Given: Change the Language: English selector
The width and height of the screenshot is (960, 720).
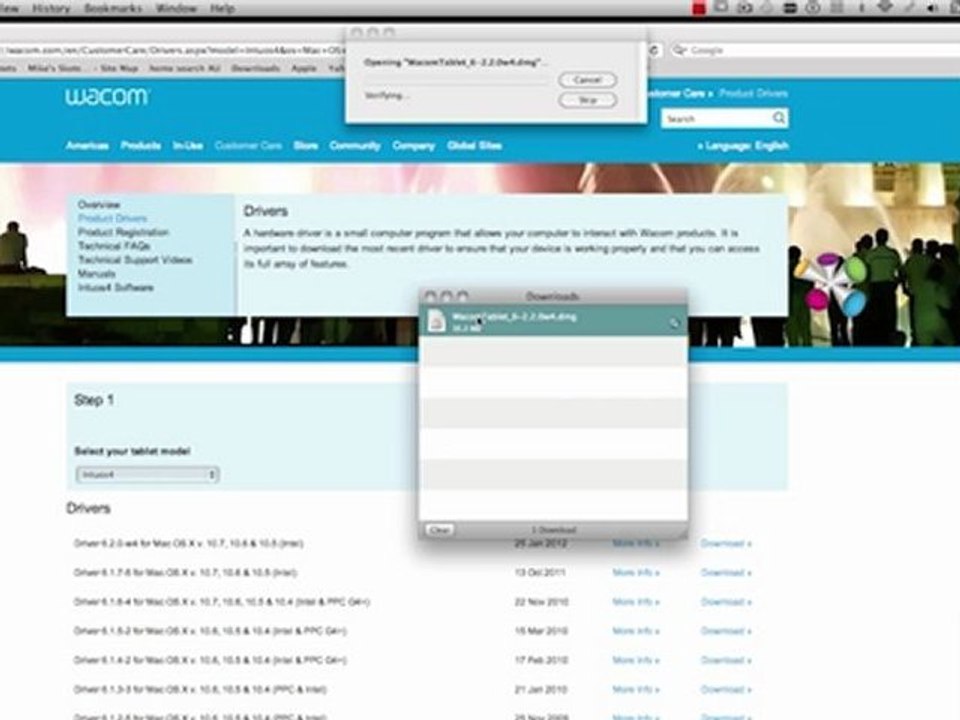Looking at the screenshot, I should pyautogui.click(x=743, y=146).
